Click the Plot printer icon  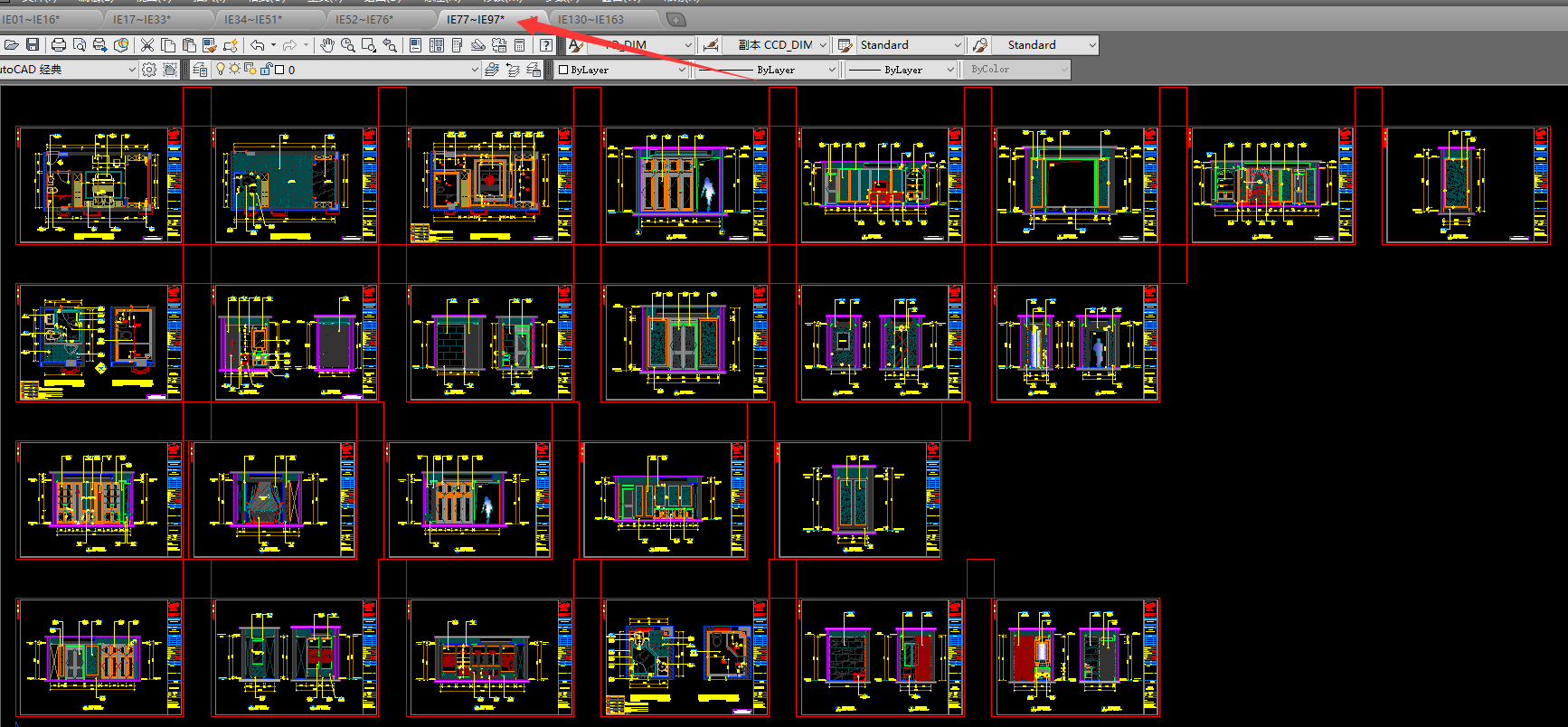tap(59, 45)
